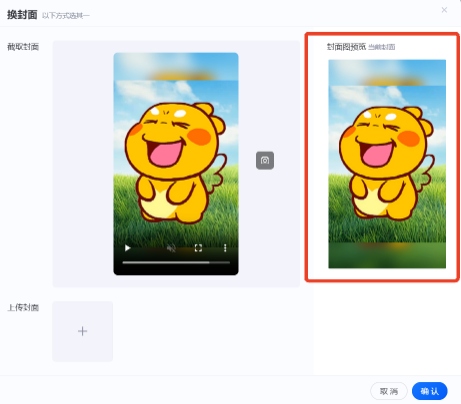The height and width of the screenshot is (404, 461).
Task: Click the 确认 confirm button
Action: [430, 391]
